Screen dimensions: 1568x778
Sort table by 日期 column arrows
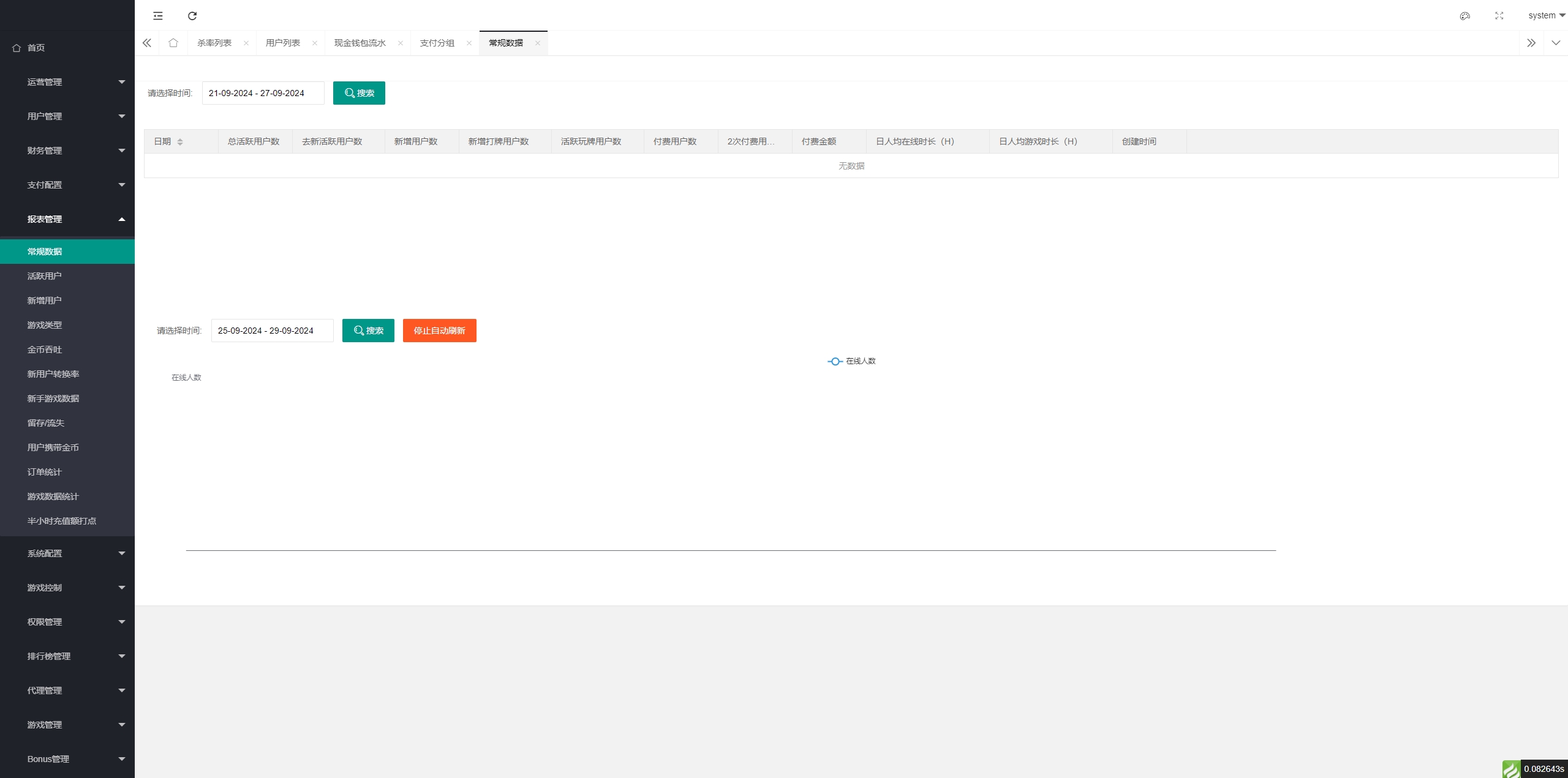[180, 142]
